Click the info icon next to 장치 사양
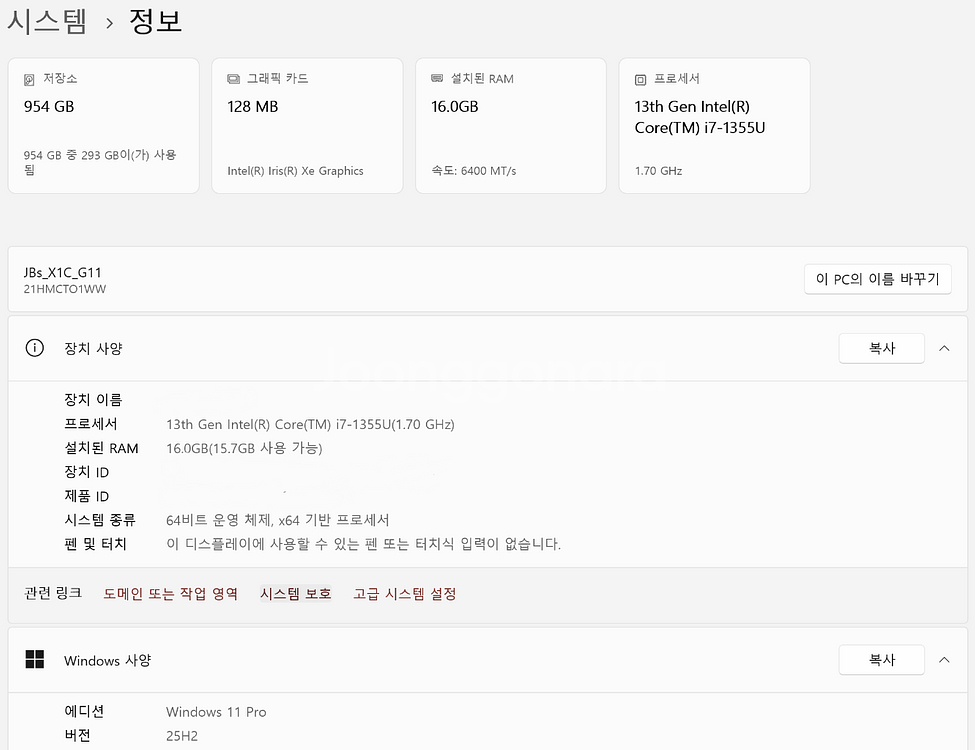Viewport: 975px width, 750px height. 35,348
